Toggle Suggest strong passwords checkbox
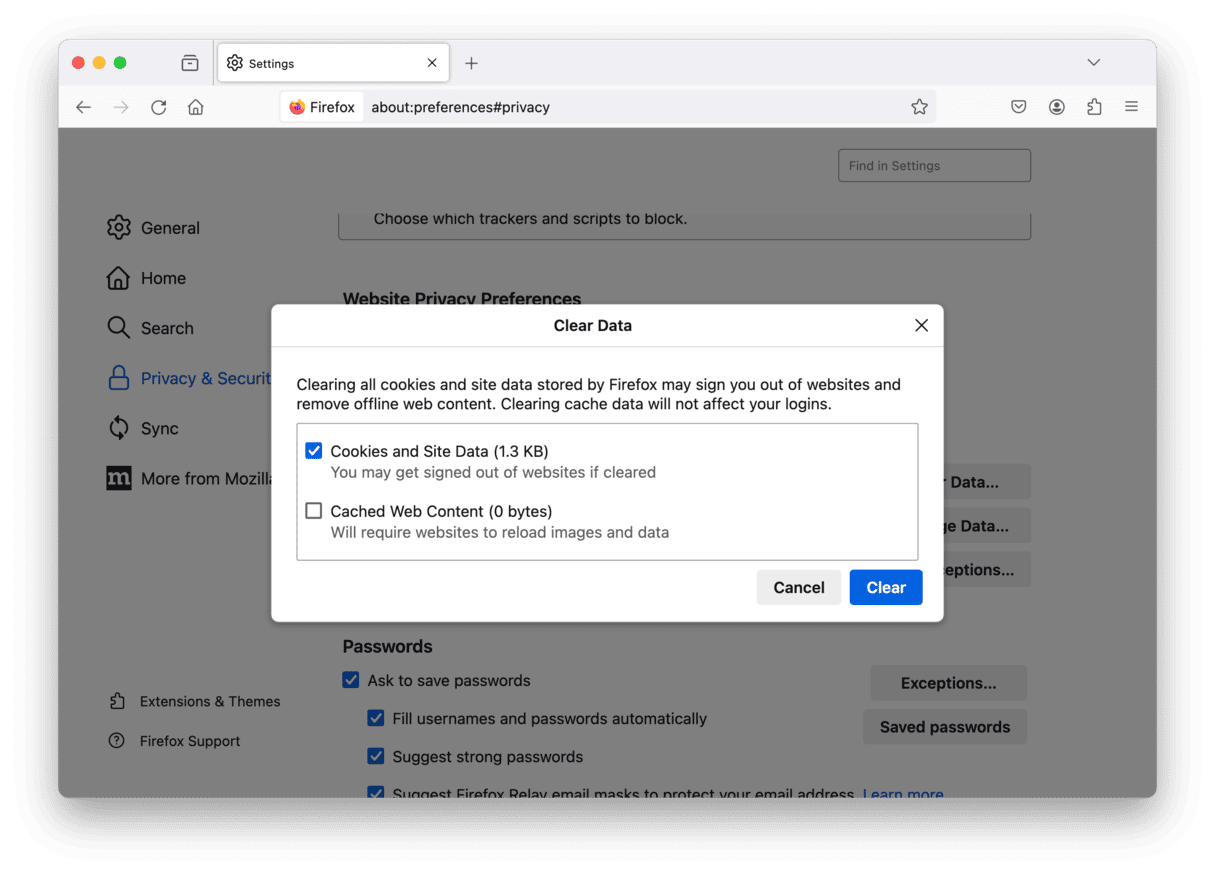1215x875 pixels. [x=376, y=756]
